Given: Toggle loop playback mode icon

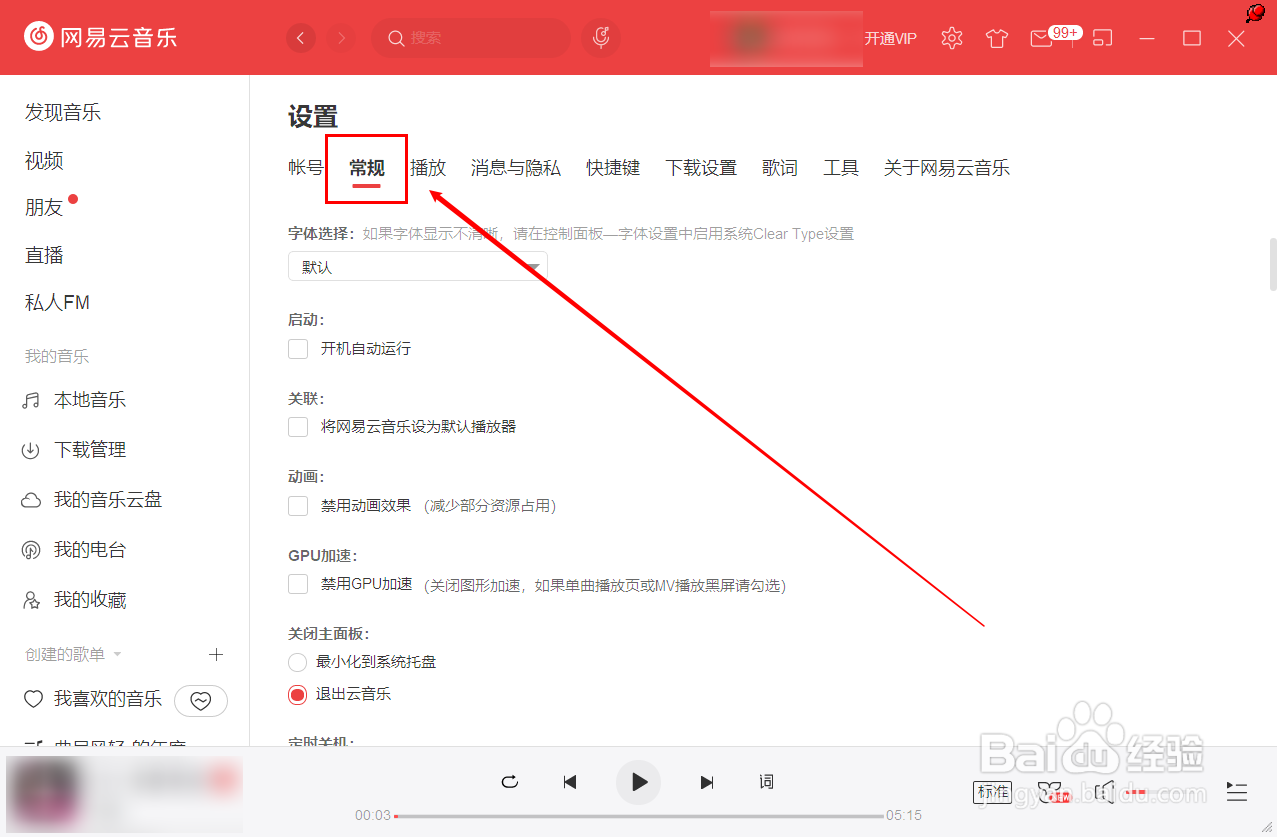Looking at the screenshot, I should 510,782.
